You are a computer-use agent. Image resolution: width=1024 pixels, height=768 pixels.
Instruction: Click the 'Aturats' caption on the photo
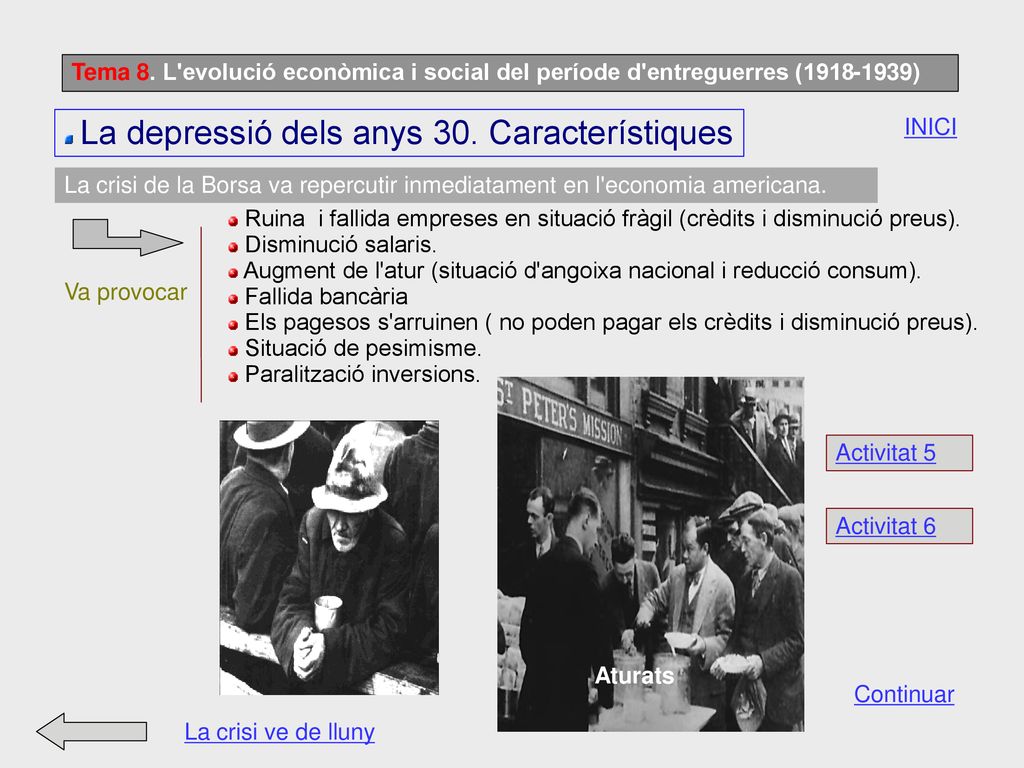pos(634,675)
